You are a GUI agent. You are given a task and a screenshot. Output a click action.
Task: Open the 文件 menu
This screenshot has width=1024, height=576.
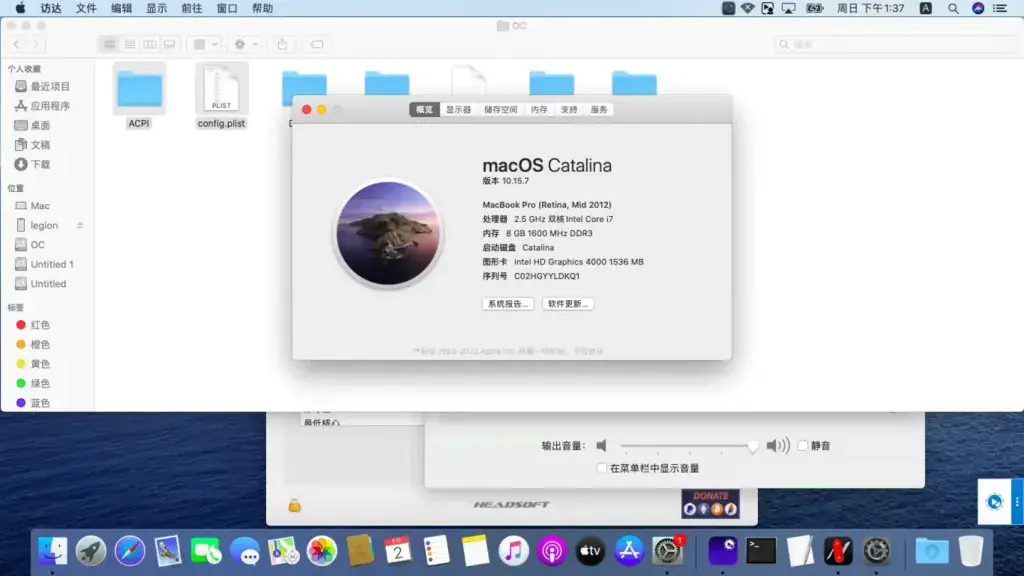click(86, 8)
